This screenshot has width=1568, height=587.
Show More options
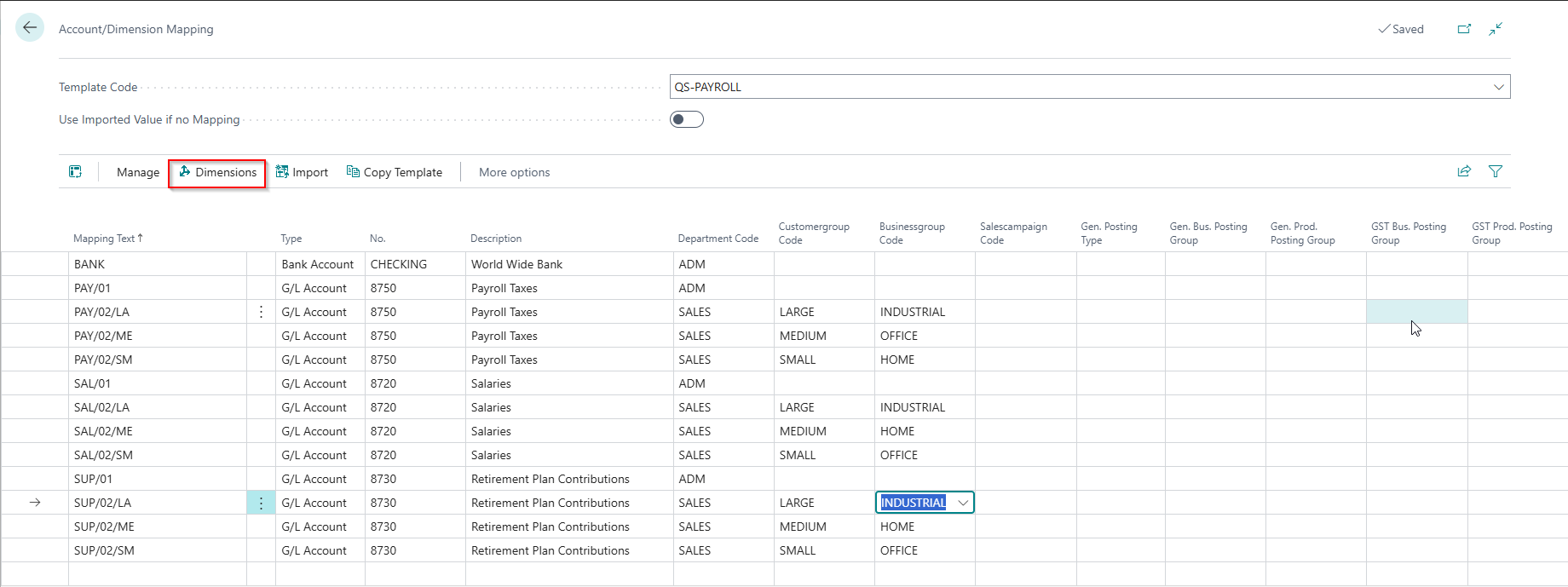[514, 172]
